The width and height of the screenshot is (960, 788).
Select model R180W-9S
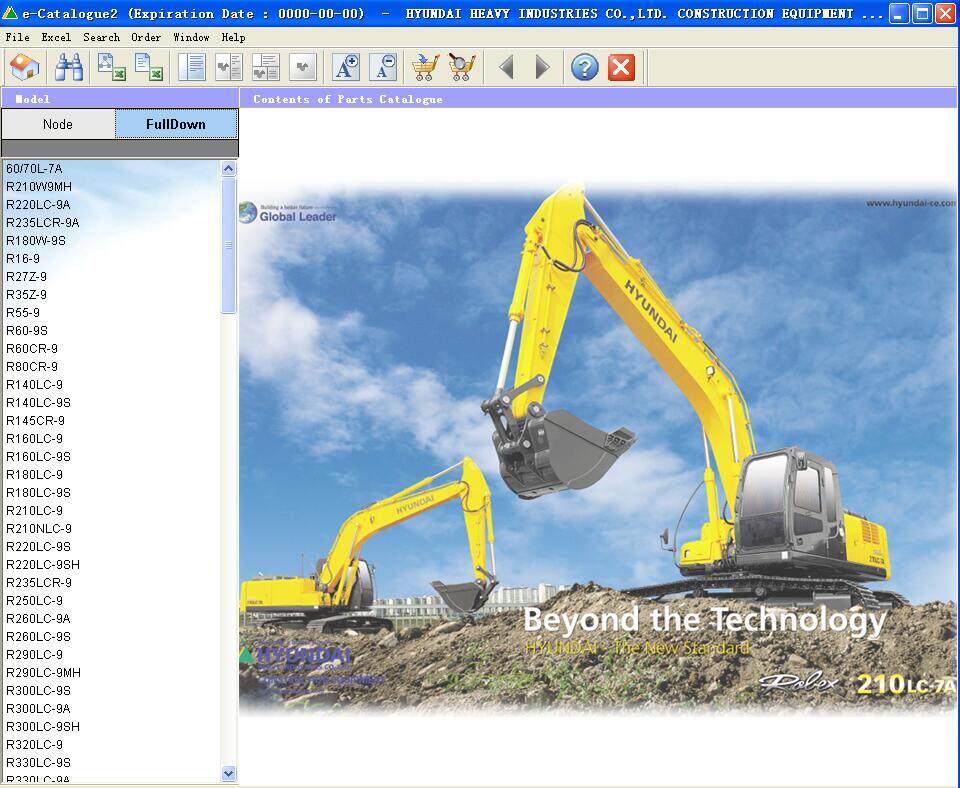tap(36, 241)
